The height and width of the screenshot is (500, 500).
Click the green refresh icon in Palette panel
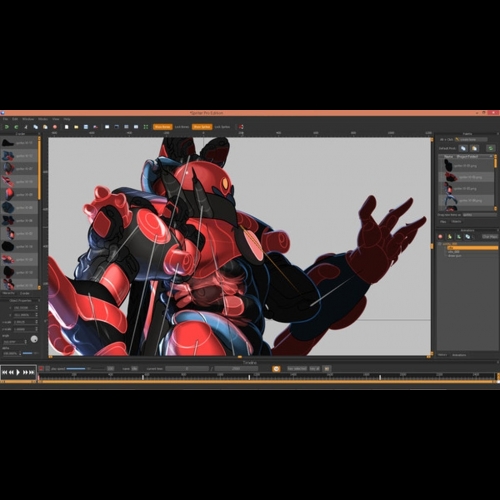pyautogui.click(x=490, y=148)
